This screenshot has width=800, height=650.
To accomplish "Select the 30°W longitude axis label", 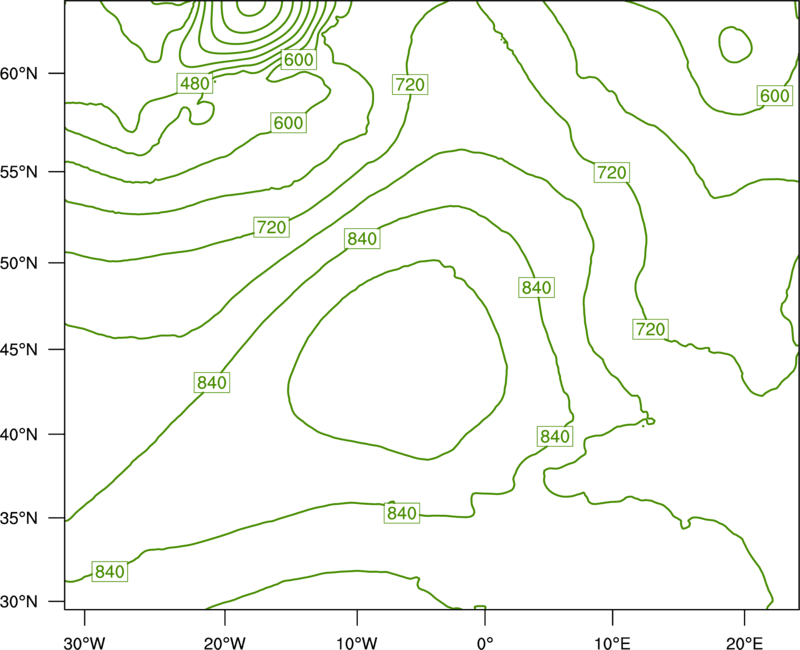I will point(85,643).
